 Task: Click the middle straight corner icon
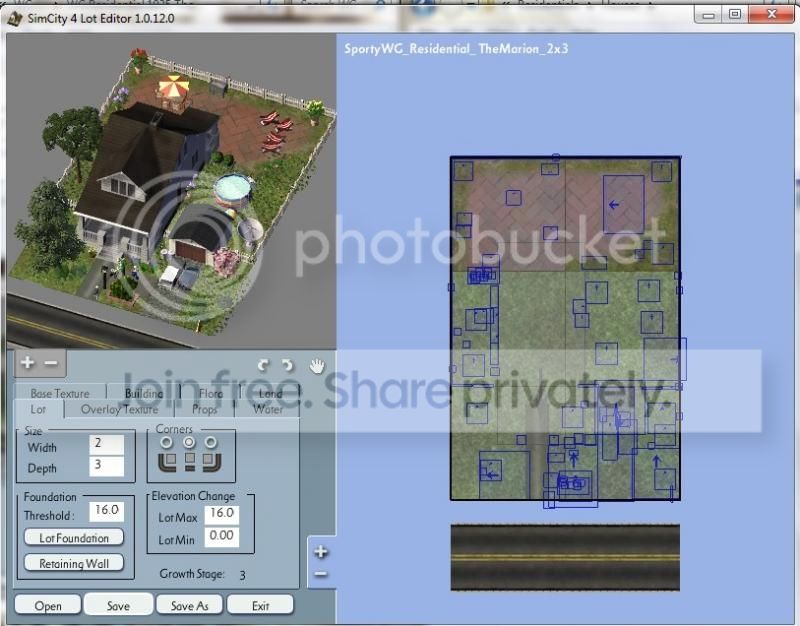click(190, 462)
